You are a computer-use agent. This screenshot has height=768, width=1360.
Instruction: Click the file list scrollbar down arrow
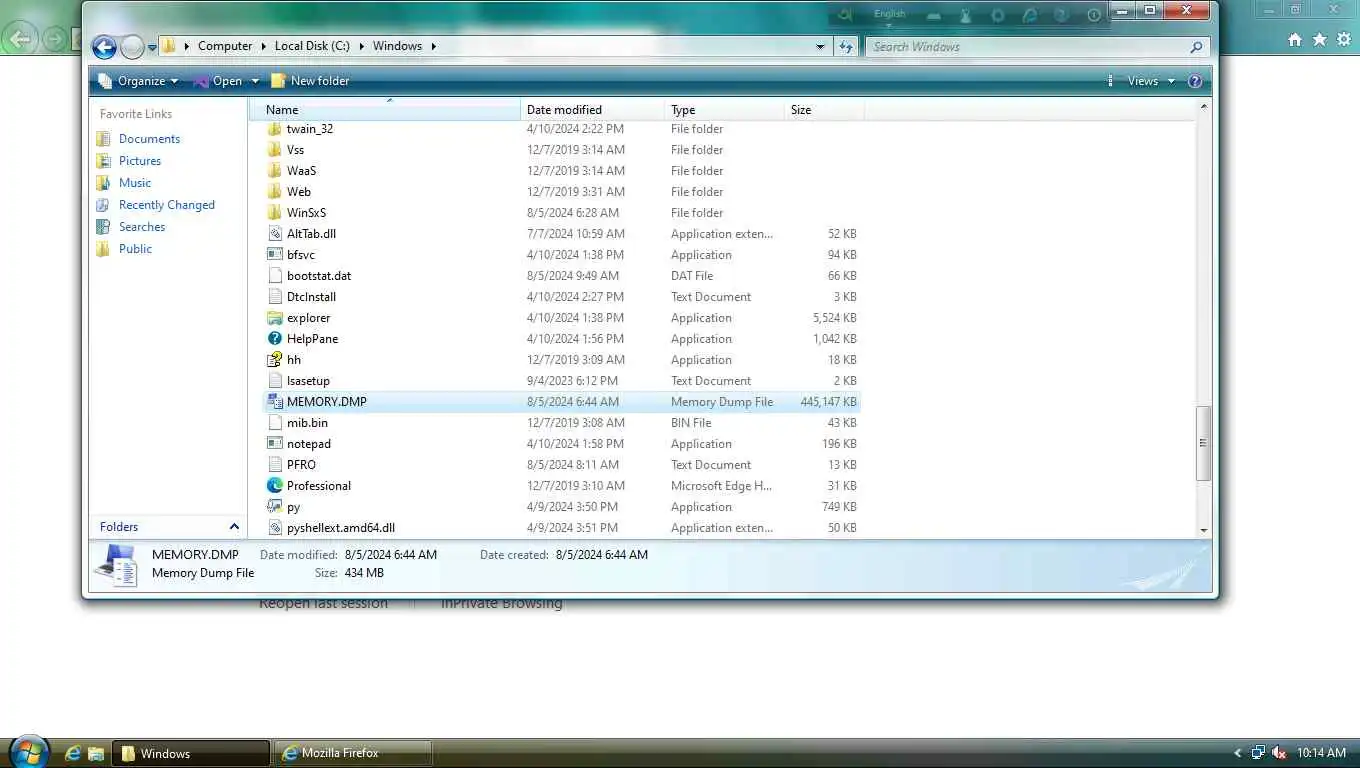coord(1204,530)
